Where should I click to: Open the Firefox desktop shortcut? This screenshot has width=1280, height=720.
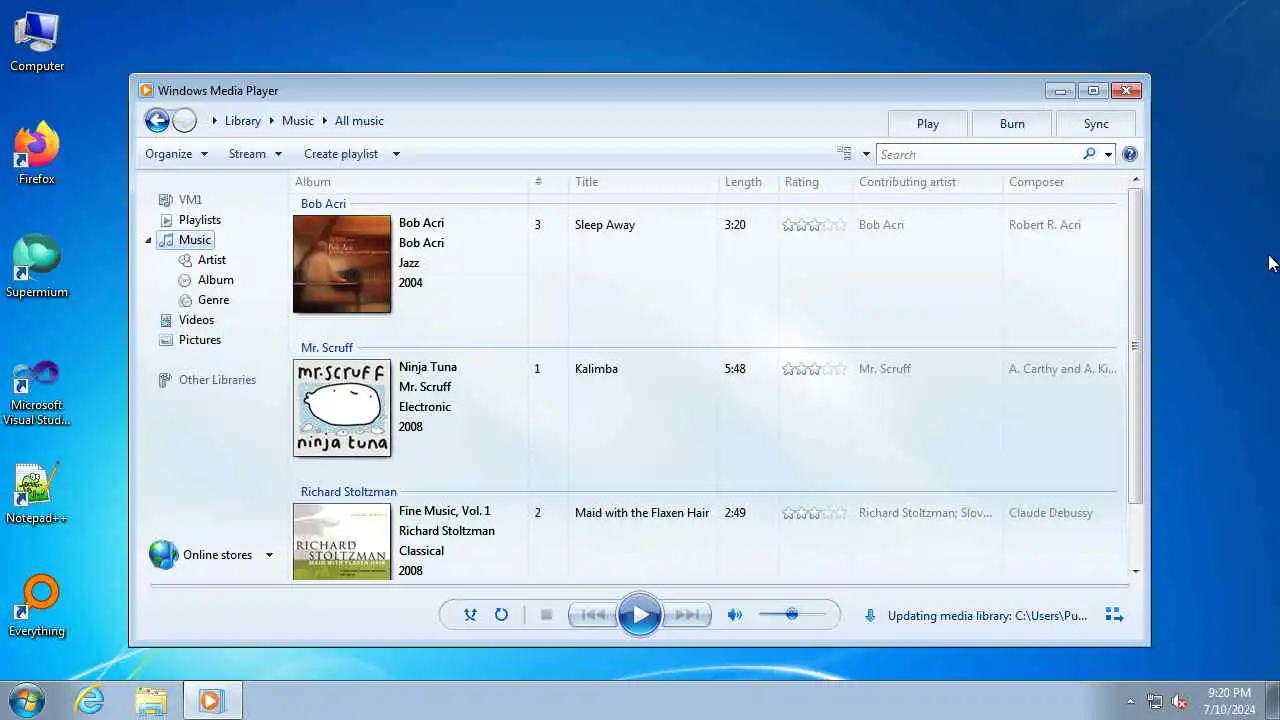coord(37,153)
